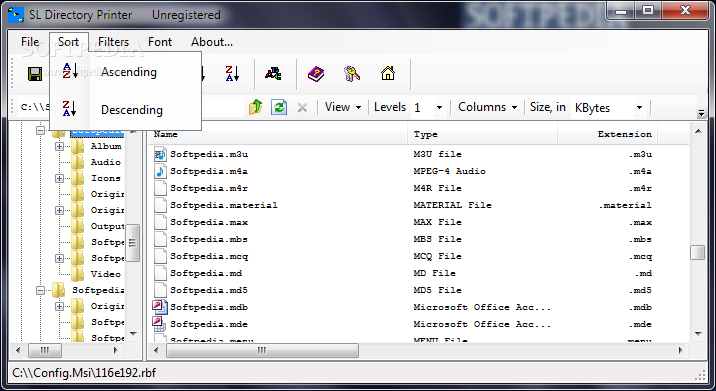716x391 pixels.
Task: Click the tree panel horizontal scrollbar thumb
Action: click(44, 351)
